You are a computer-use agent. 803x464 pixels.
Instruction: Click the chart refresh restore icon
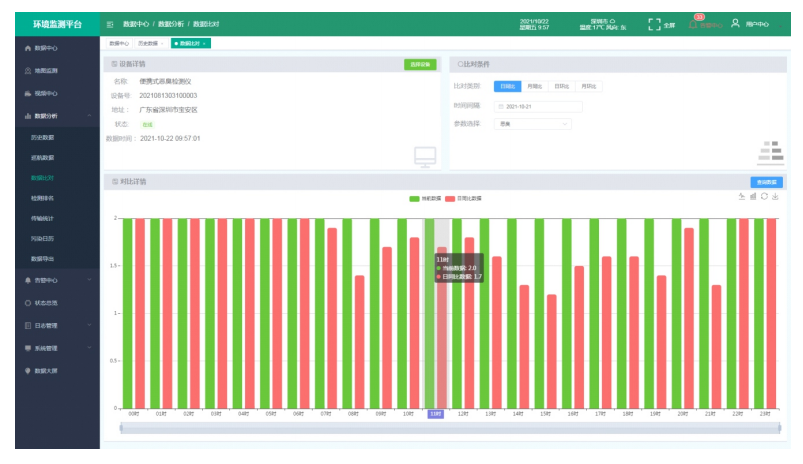(x=764, y=197)
